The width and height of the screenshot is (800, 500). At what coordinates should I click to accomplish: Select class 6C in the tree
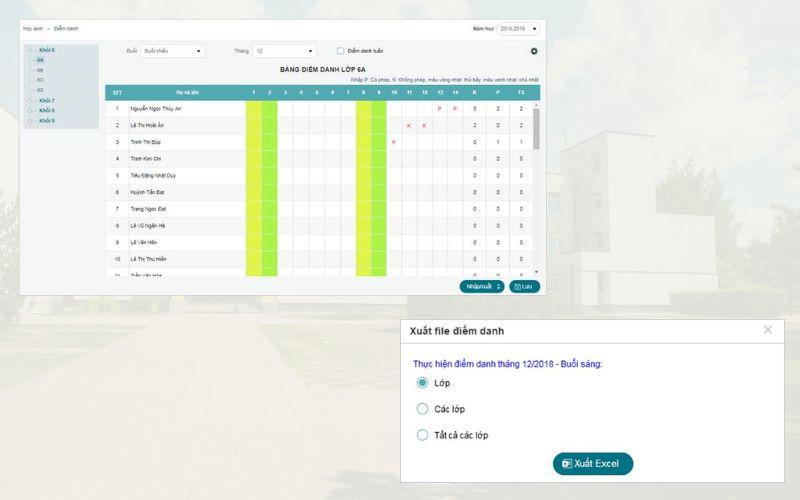click(40, 80)
